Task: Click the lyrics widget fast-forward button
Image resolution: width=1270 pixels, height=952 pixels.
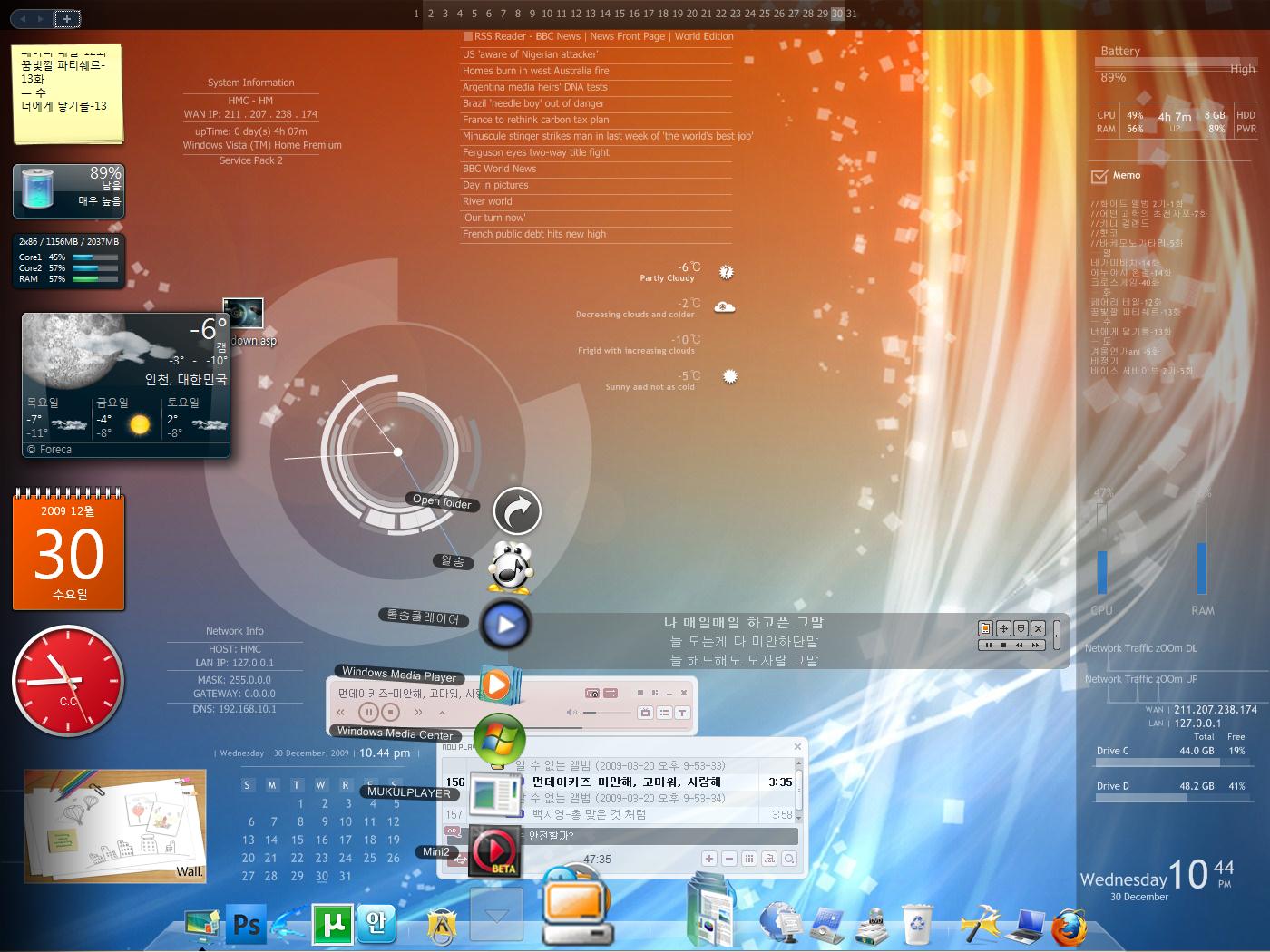Action: point(1035,646)
